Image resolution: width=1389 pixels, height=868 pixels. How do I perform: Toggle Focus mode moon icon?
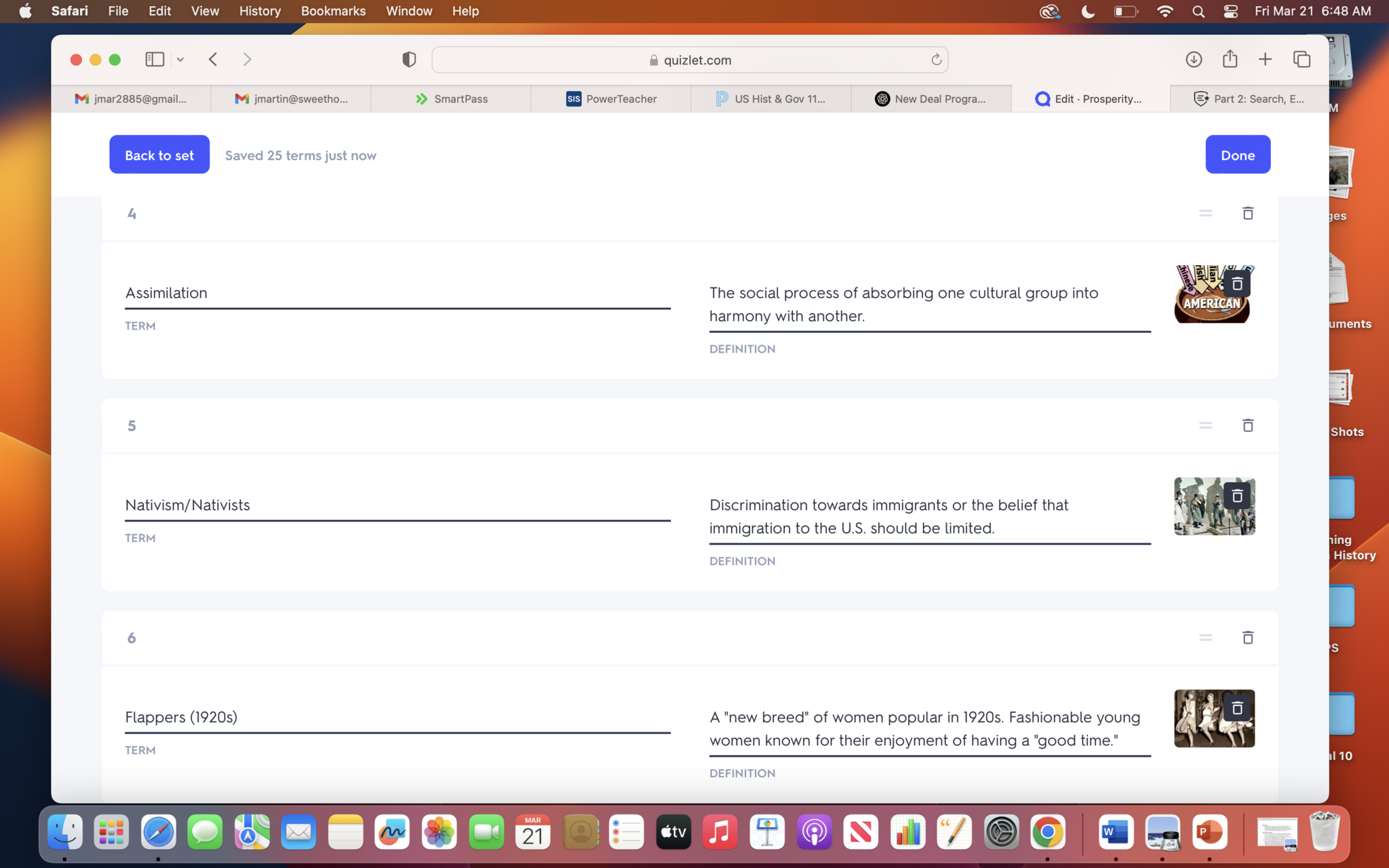tap(1088, 12)
